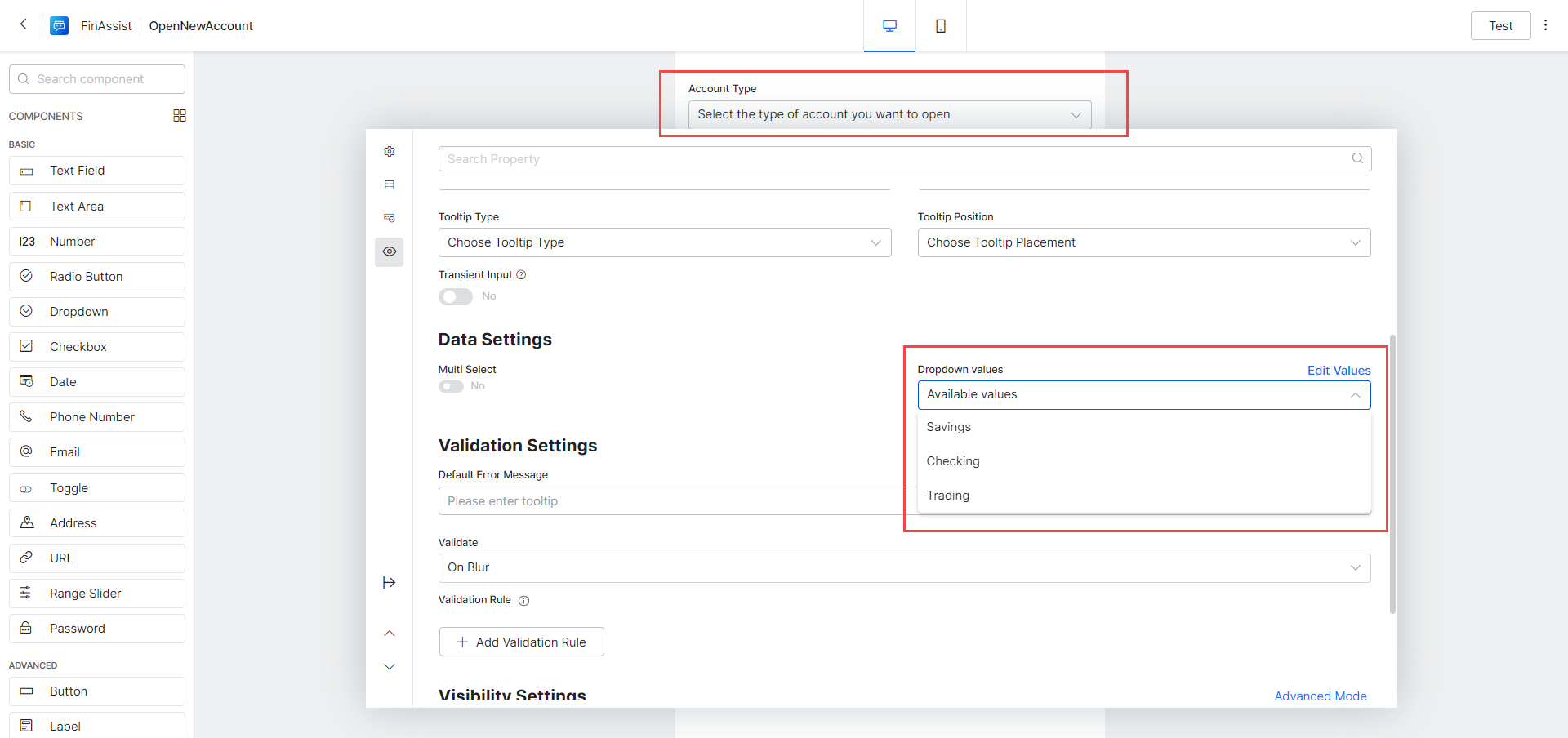Switch to mobile preview mode

click(941, 26)
